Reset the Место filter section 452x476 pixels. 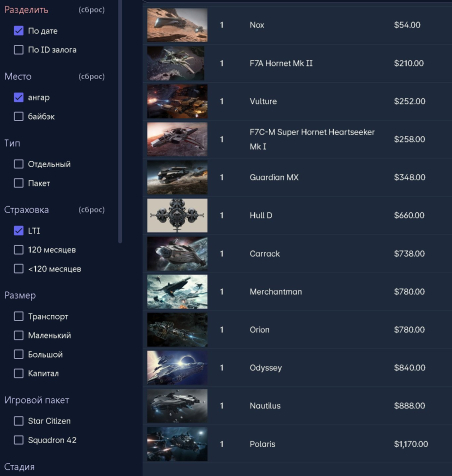92,76
